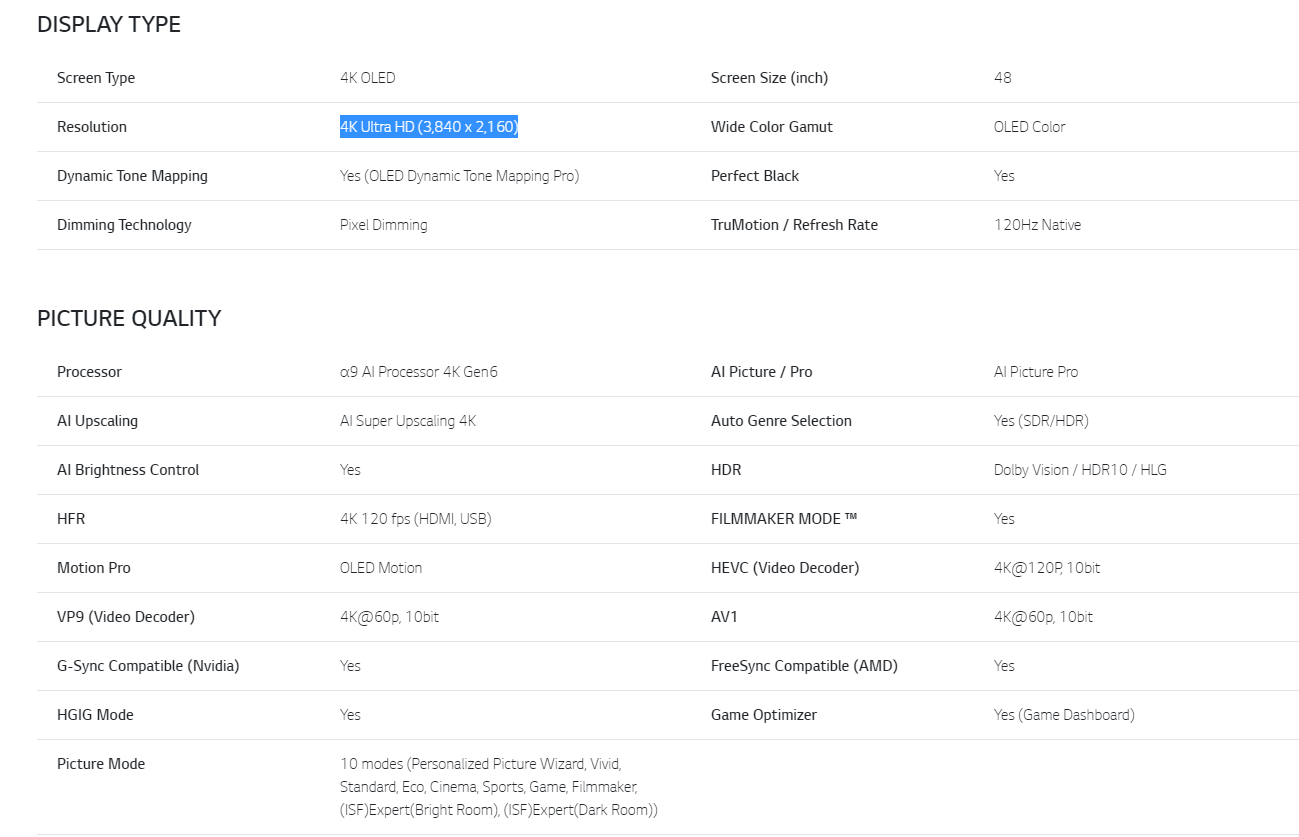Viewport: 1299px width, 837px height.
Task: Click the Screen Size value 48
Action: click(1002, 78)
